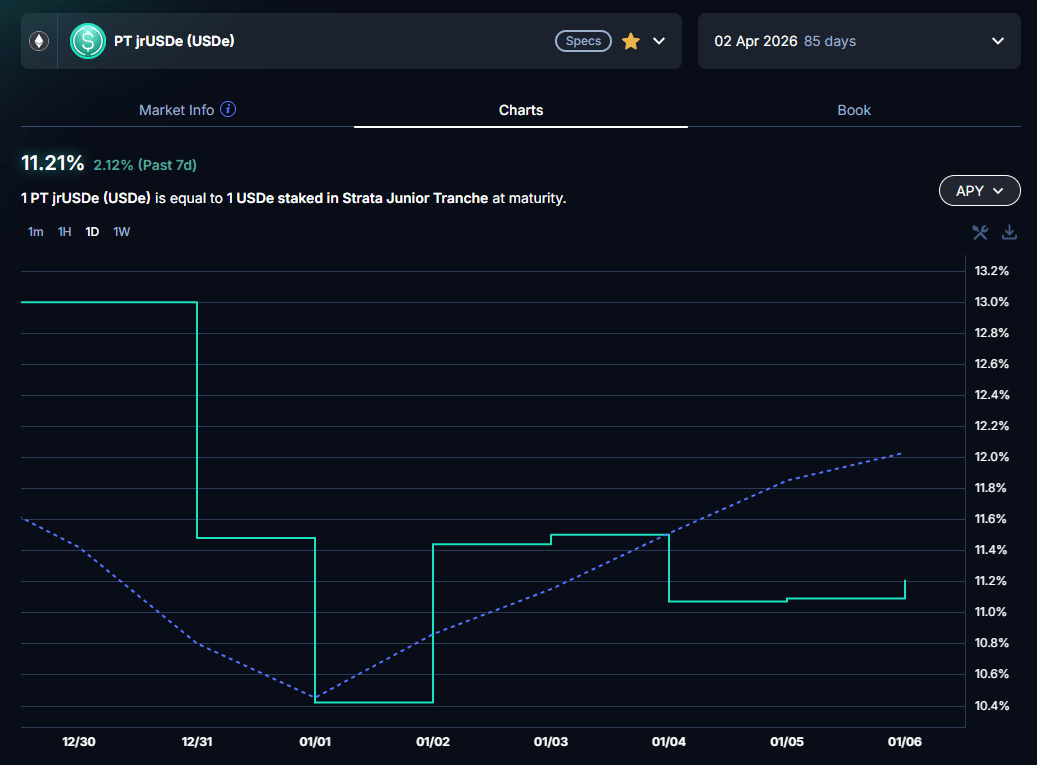
Task: Switch to the Charts tab
Action: pyautogui.click(x=521, y=110)
